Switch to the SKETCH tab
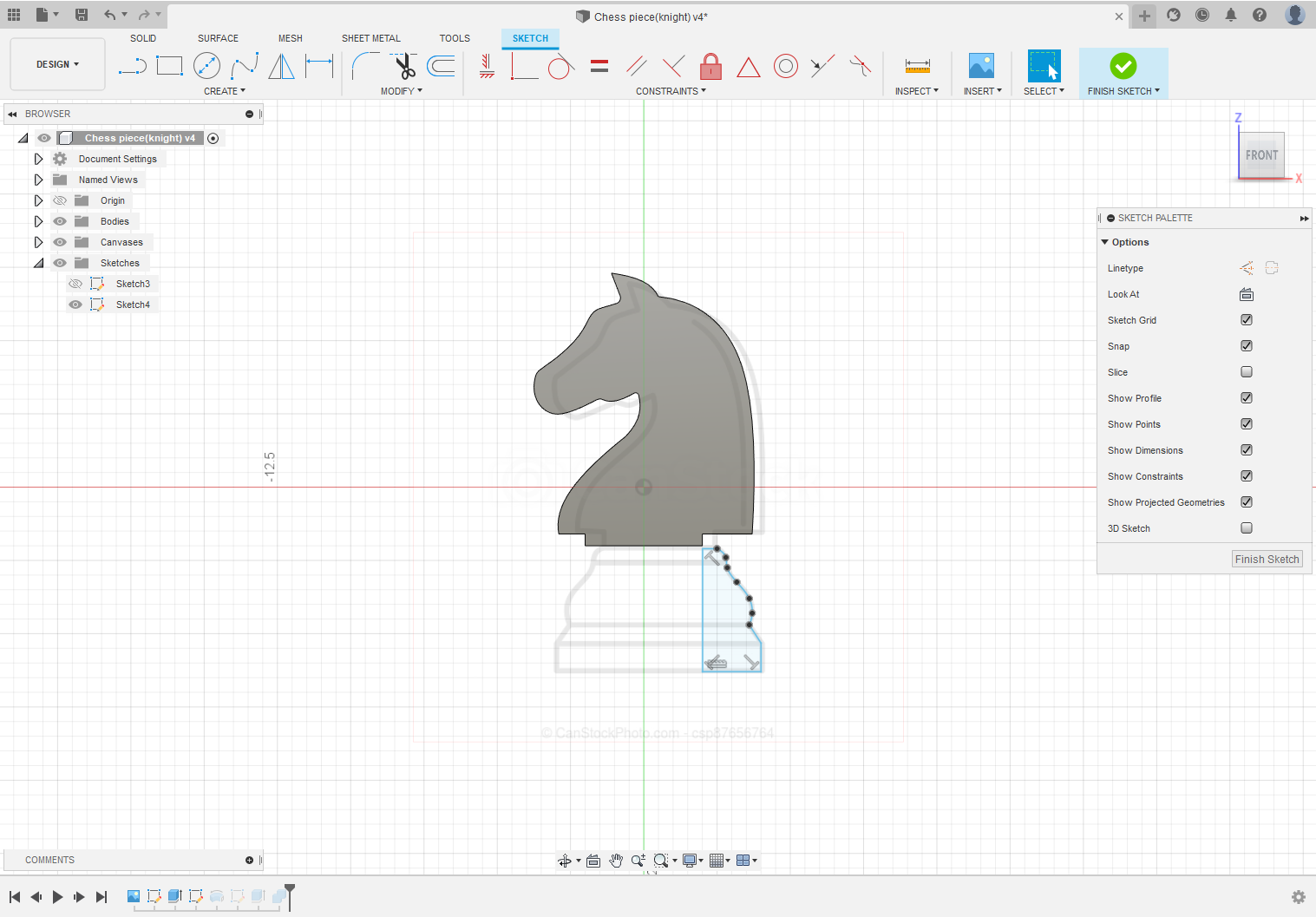Screen dimensions: 1316x917 click(x=530, y=38)
